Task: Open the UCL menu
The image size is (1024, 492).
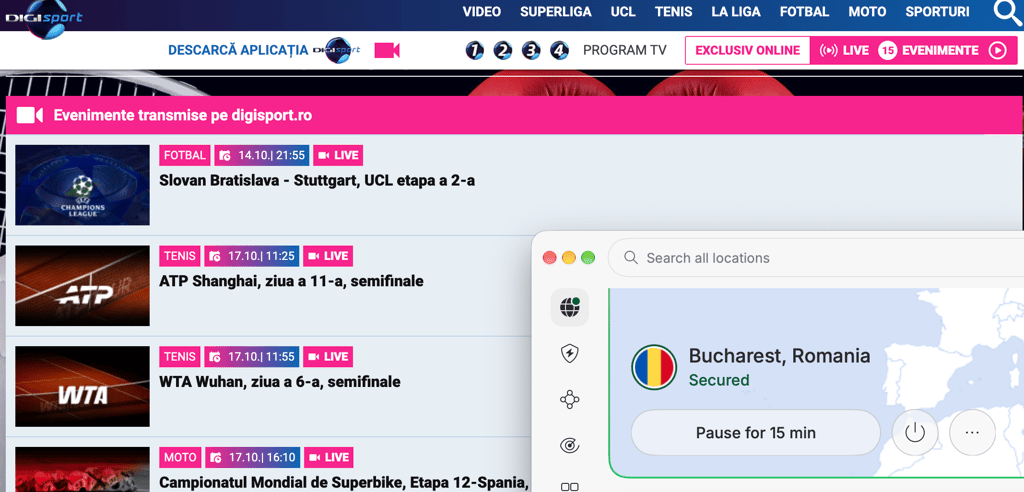Action: pos(623,12)
